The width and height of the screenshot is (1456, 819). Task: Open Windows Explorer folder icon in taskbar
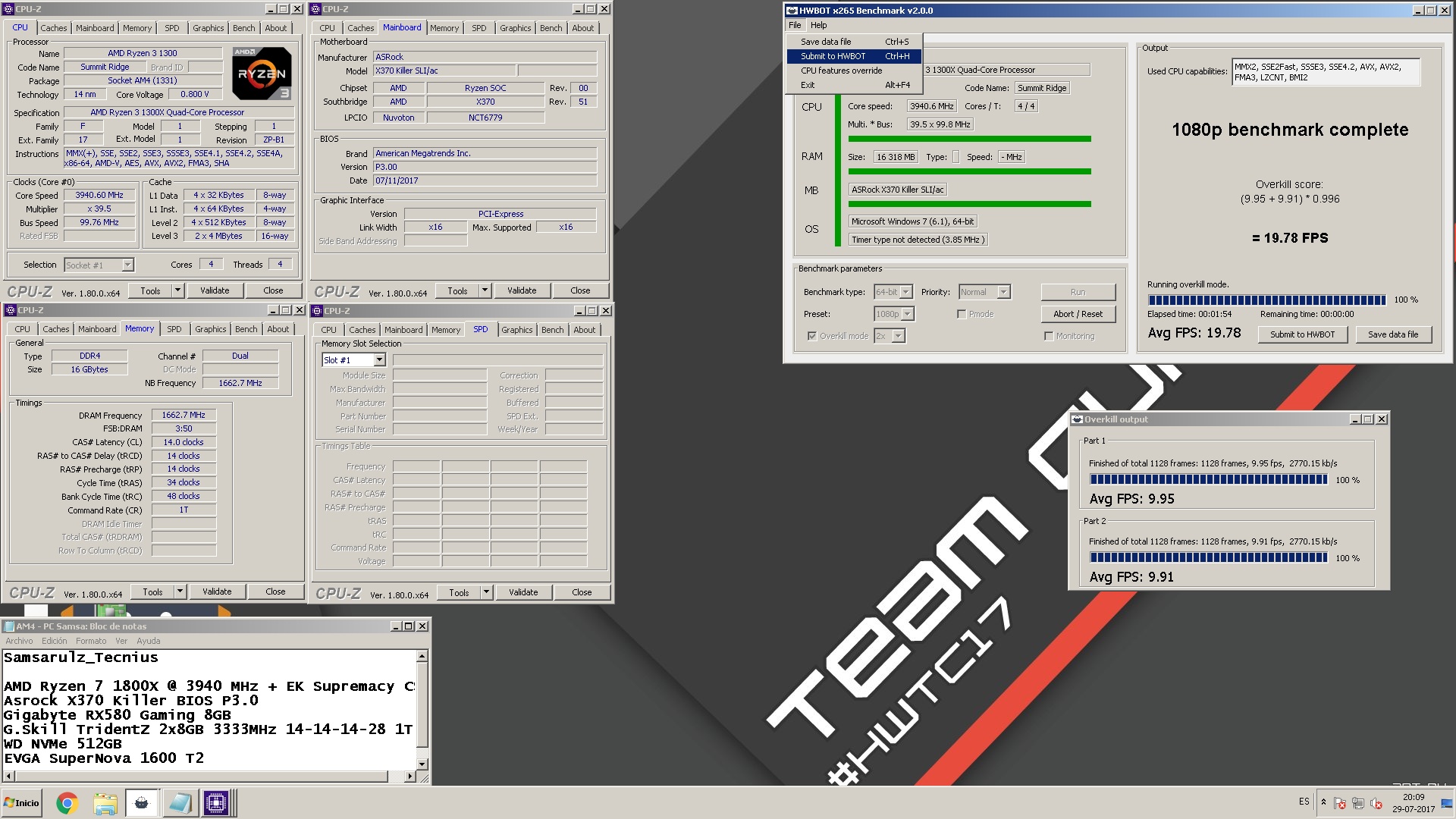pyautogui.click(x=105, y=803)
